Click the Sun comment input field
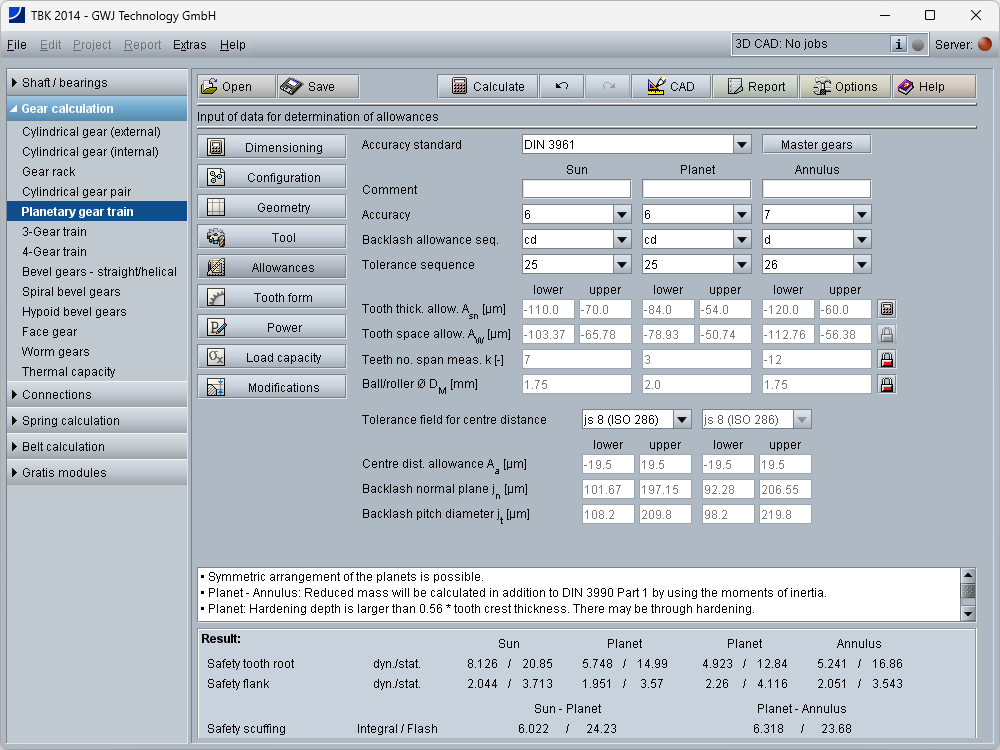The width and height of the screenshot is (1000, 750). pyautogui.click(x=576, y=189)
